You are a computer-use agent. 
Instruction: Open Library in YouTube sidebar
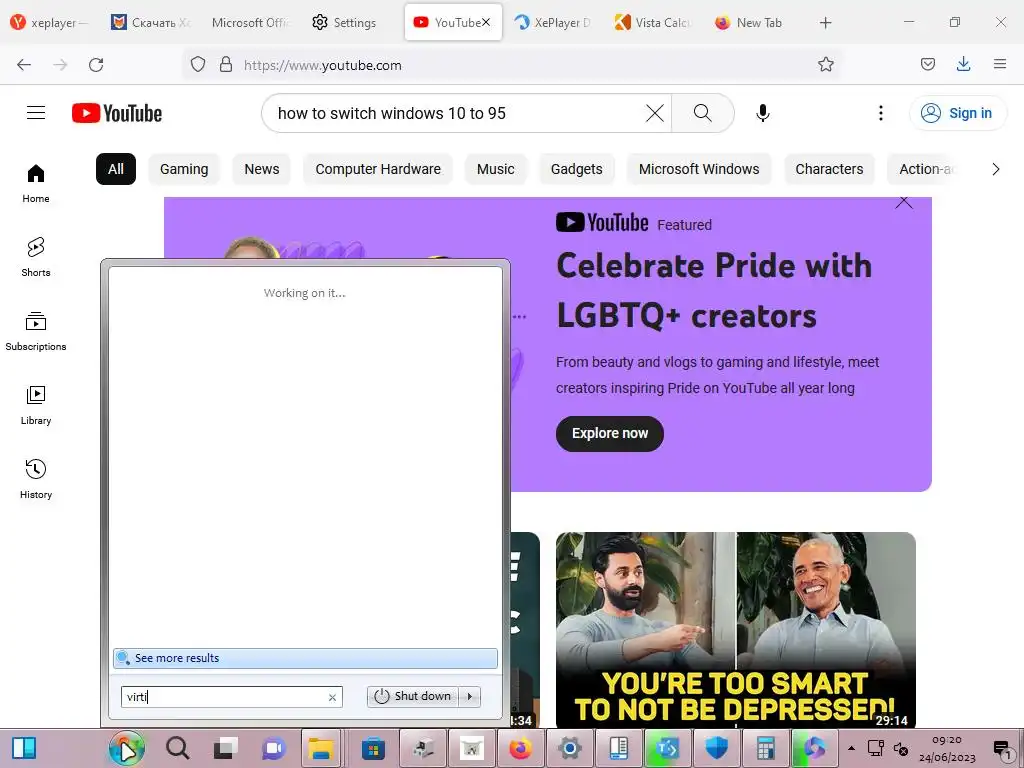[36, 405]
